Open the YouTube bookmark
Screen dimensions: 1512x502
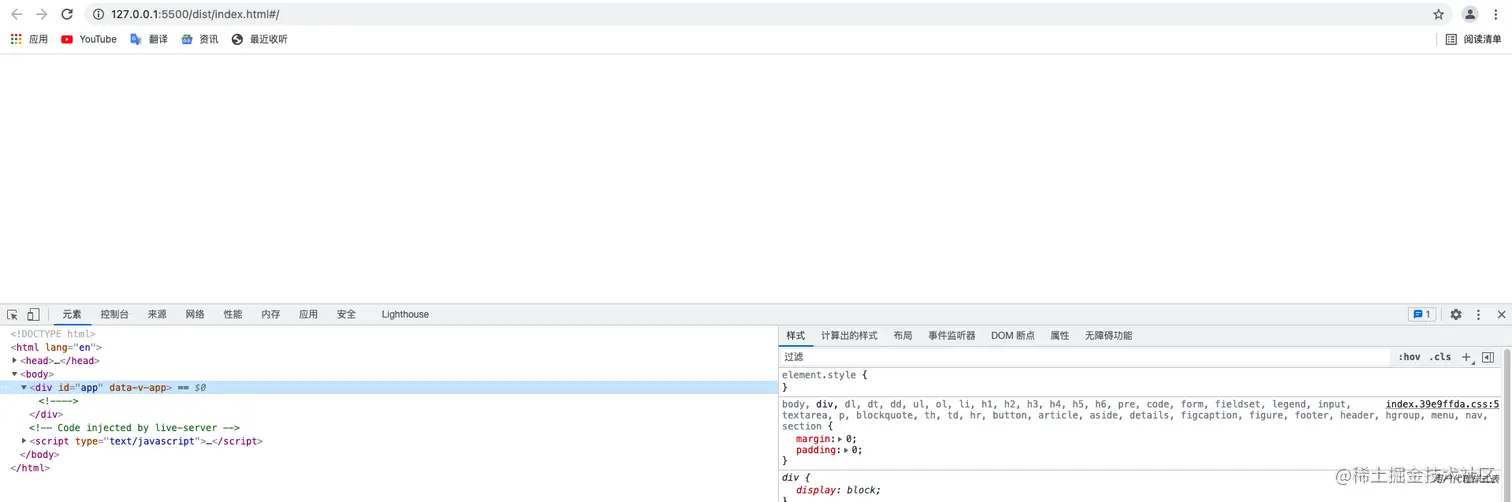[x=89, y=39]
